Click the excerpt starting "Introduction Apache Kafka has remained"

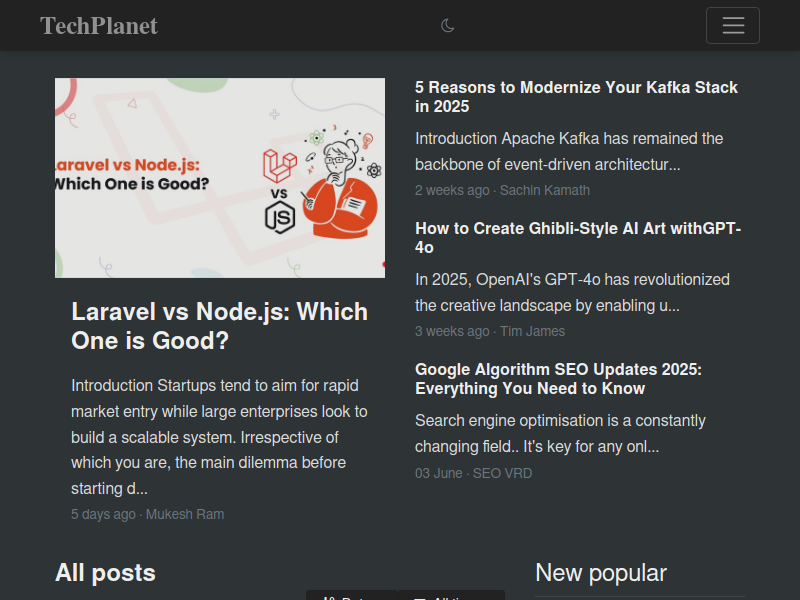tap(569, 152)
